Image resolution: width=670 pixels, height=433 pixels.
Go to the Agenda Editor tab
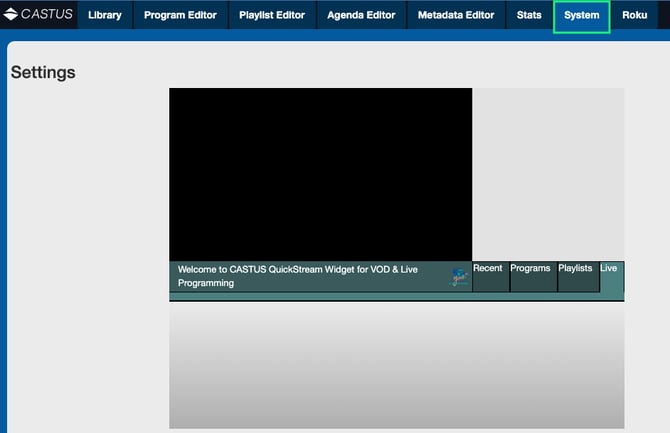pos(361,15)
